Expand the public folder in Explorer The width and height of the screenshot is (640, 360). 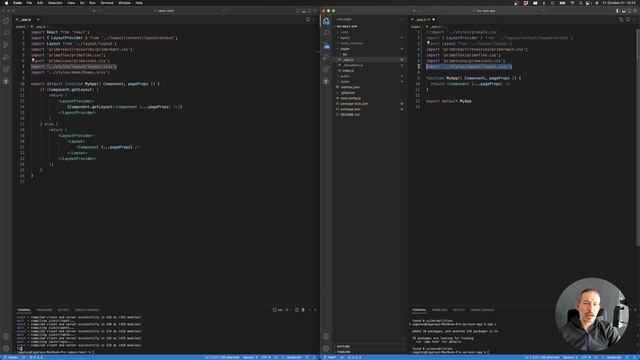click(370, 76)
